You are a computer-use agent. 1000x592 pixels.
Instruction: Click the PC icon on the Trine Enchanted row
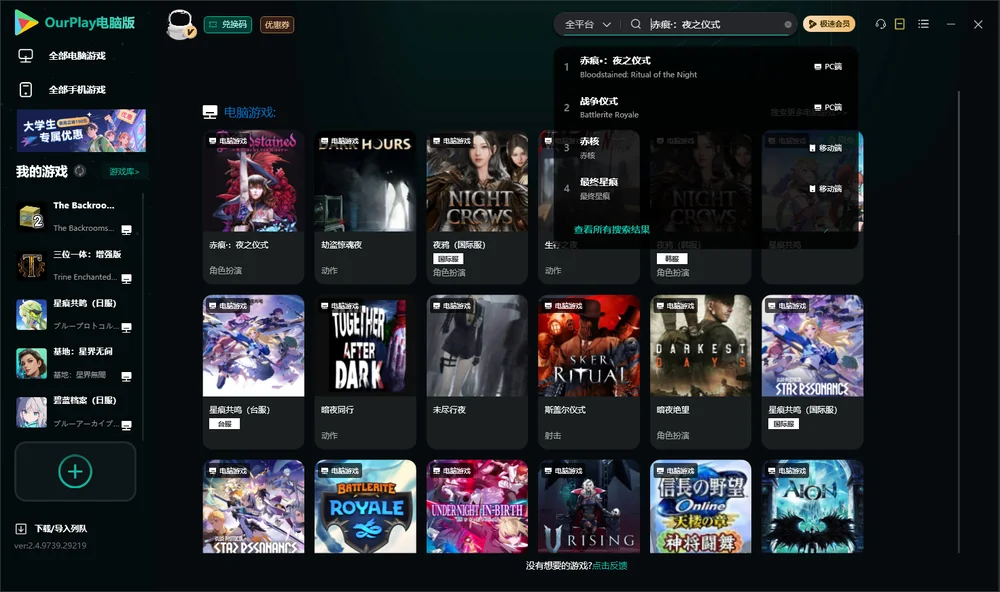tap(126, 279)
